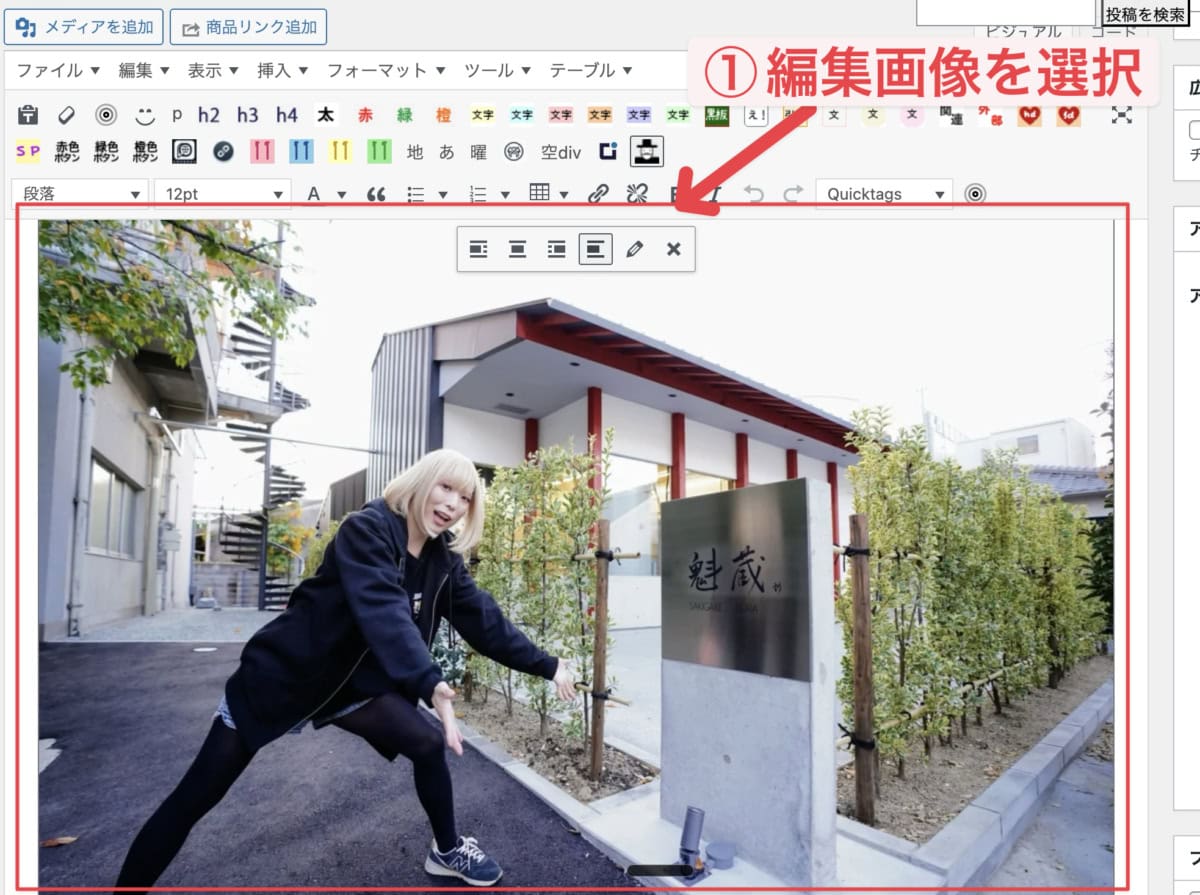Open the ファイル menu
This screenshot has height=895, width=1200.
click(58, 70)
